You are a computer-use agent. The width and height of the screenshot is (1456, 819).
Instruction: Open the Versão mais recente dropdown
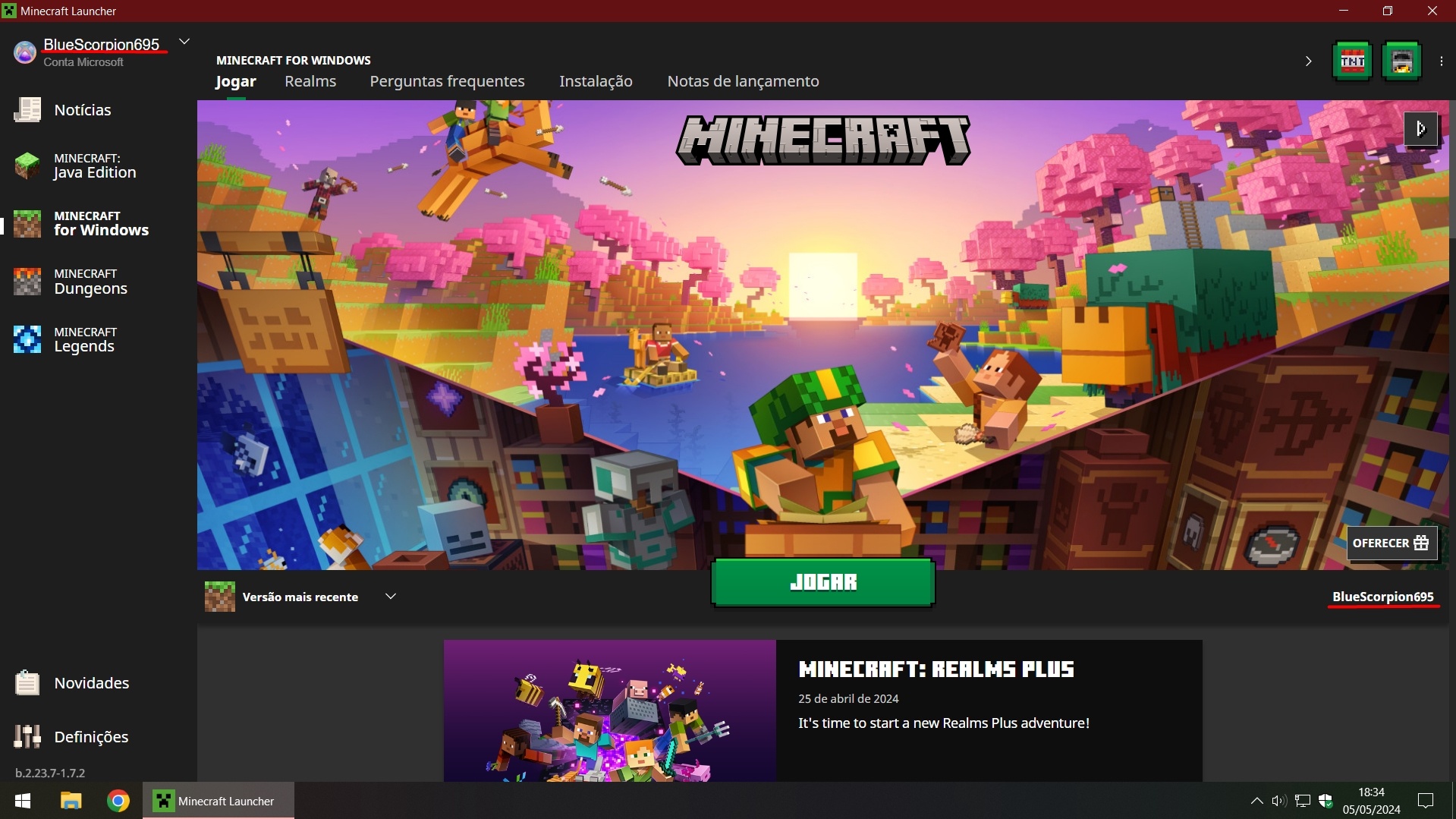point(301,597)
